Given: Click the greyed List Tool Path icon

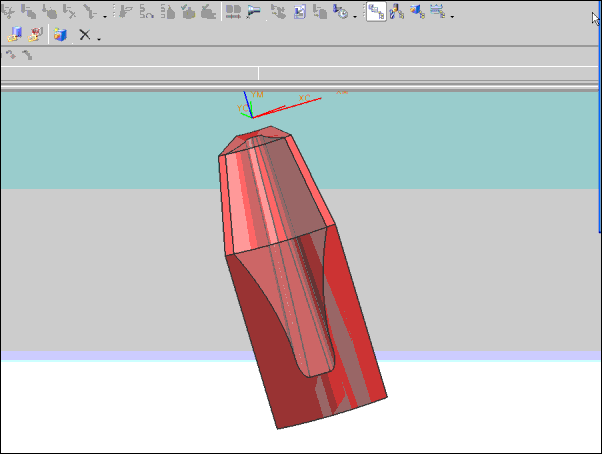Looking at the screenshot, I should [x=167, y=12].
